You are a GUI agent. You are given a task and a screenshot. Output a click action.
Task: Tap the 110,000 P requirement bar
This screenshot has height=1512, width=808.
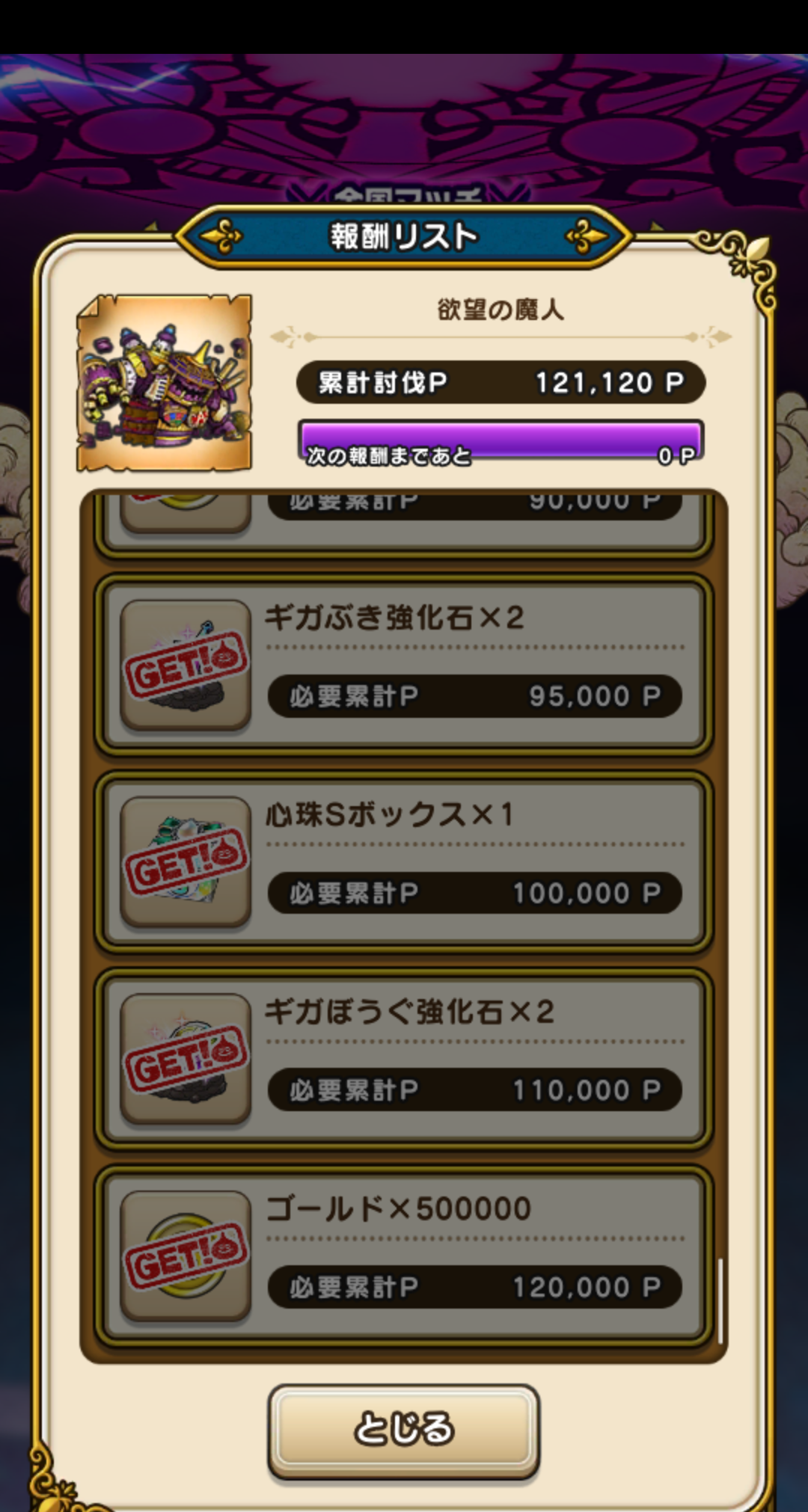(475, 1090)
